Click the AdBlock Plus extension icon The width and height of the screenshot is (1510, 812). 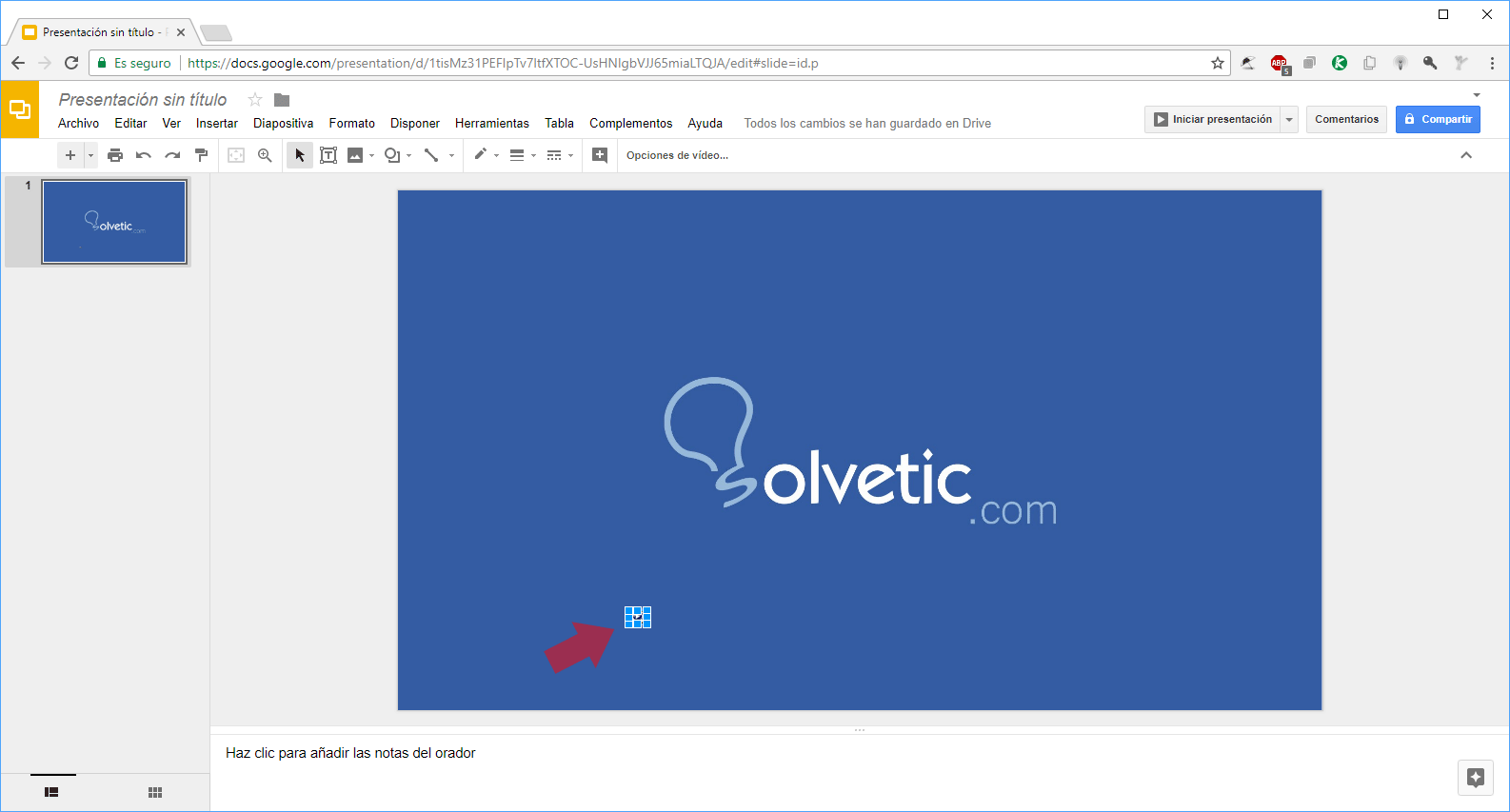pos(1280,64)
